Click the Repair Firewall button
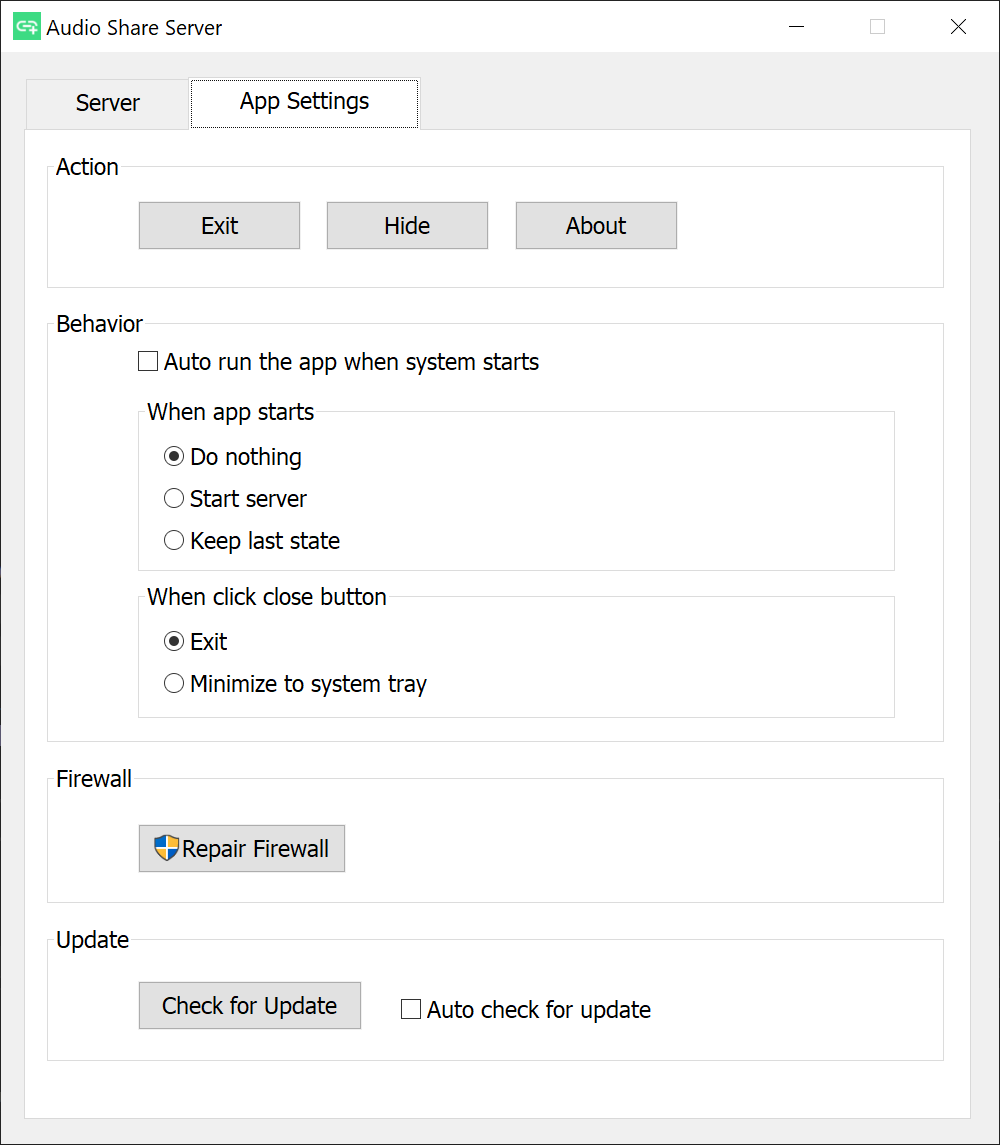1000x1145 pixels. click(242, 849)
